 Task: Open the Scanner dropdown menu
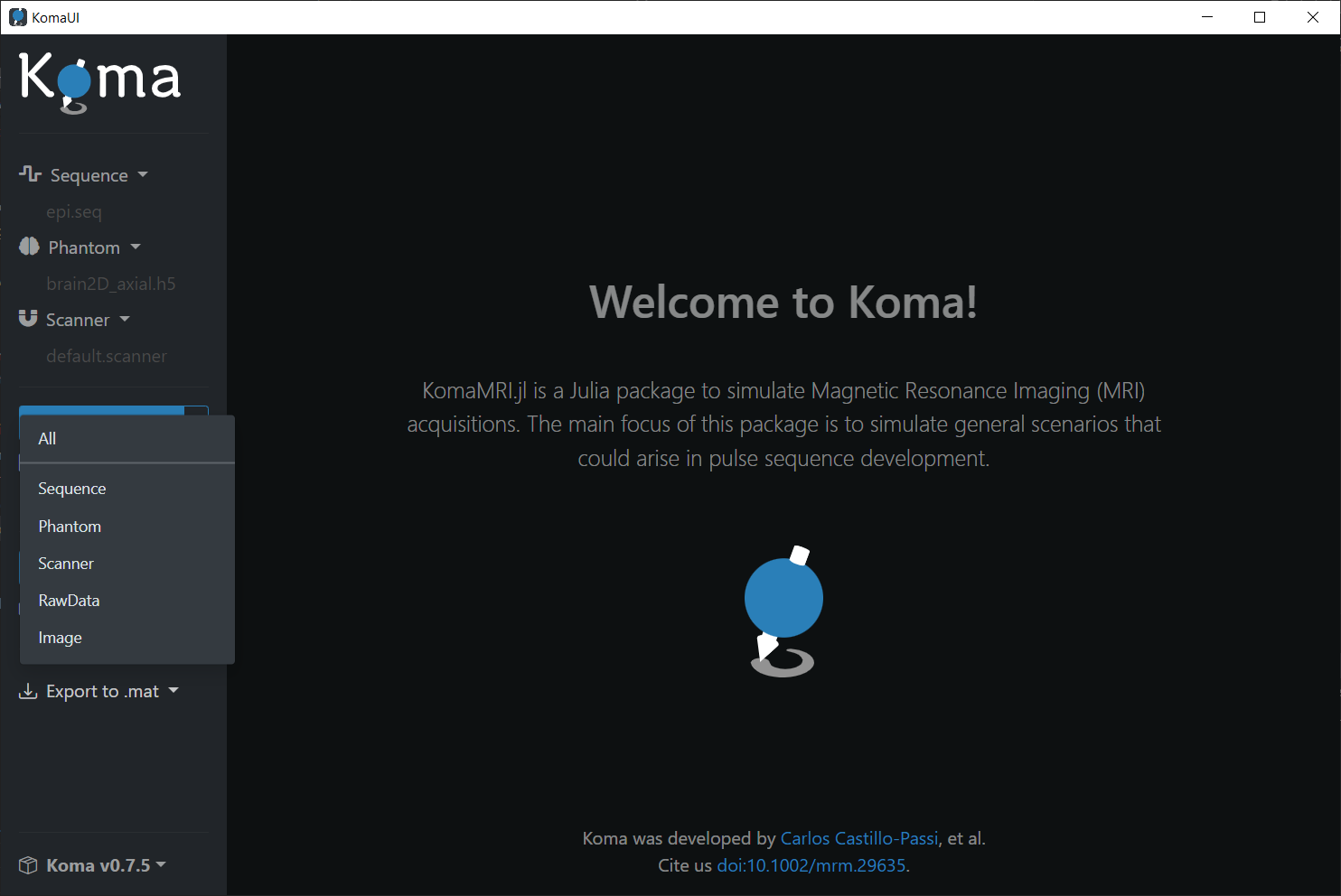(x=125, y=319)
